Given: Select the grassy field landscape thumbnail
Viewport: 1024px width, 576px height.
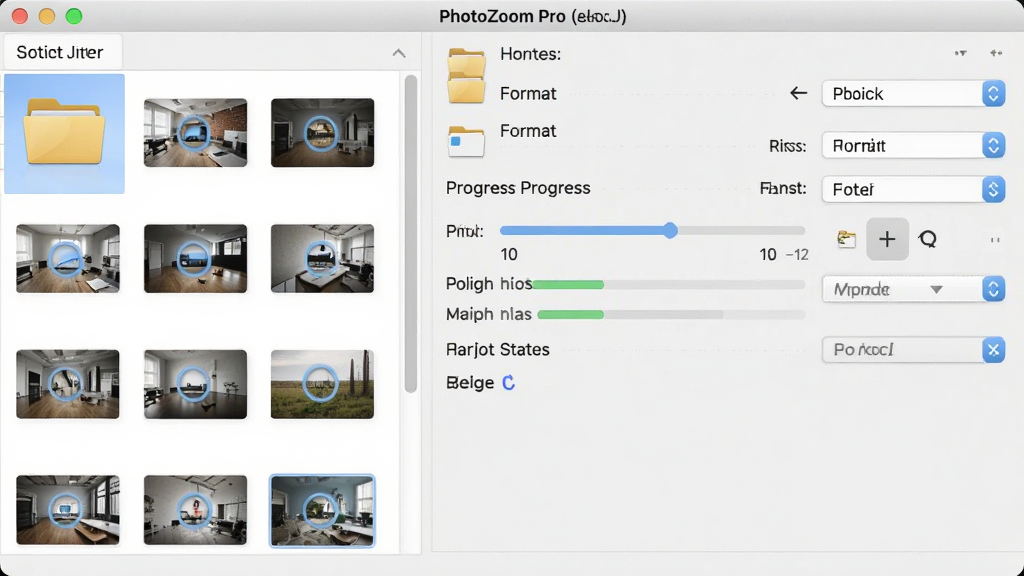Looking at the screenshot, I should (x=323, y=384).
